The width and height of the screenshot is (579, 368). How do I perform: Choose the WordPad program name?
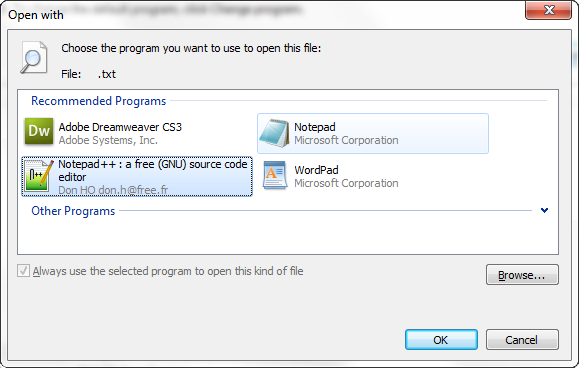coord(316,170)
